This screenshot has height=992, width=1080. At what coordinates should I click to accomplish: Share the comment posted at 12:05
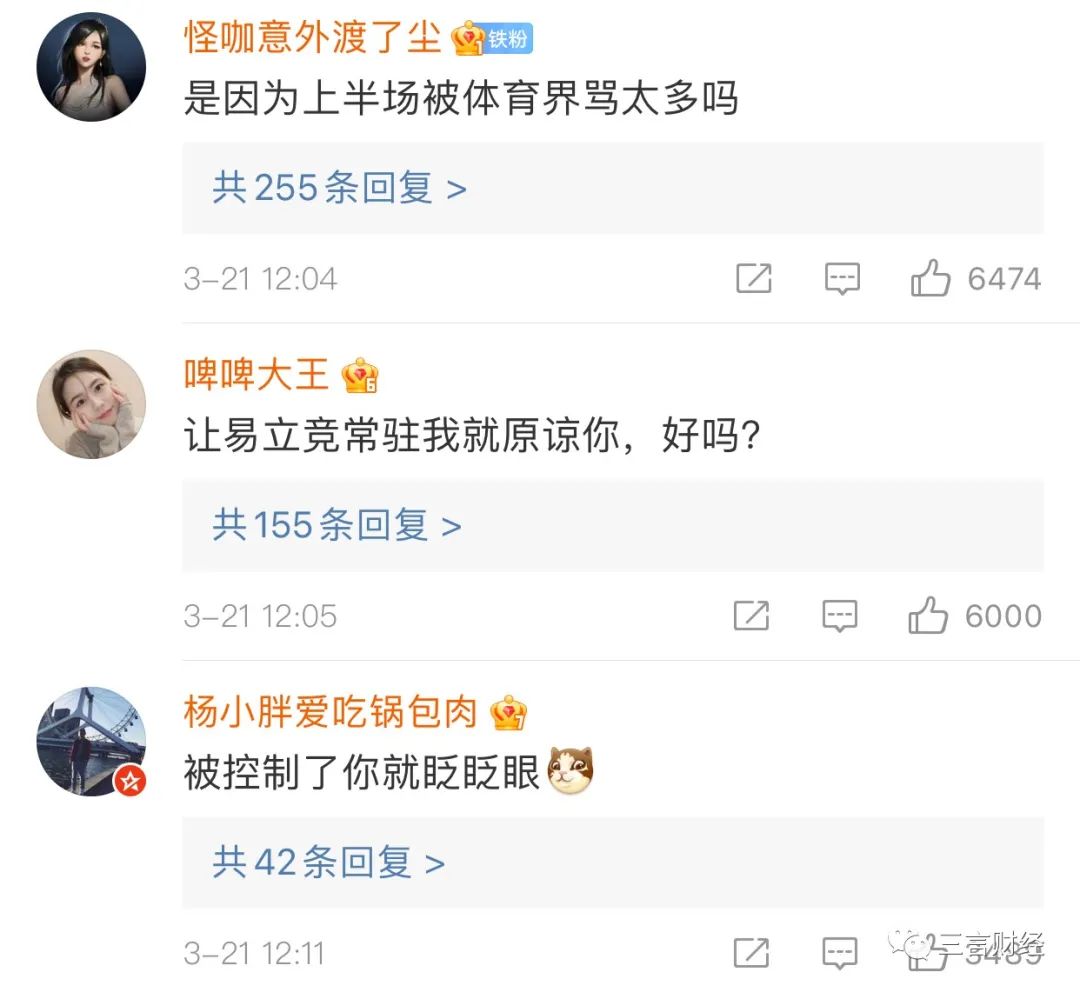pos(751,615)
